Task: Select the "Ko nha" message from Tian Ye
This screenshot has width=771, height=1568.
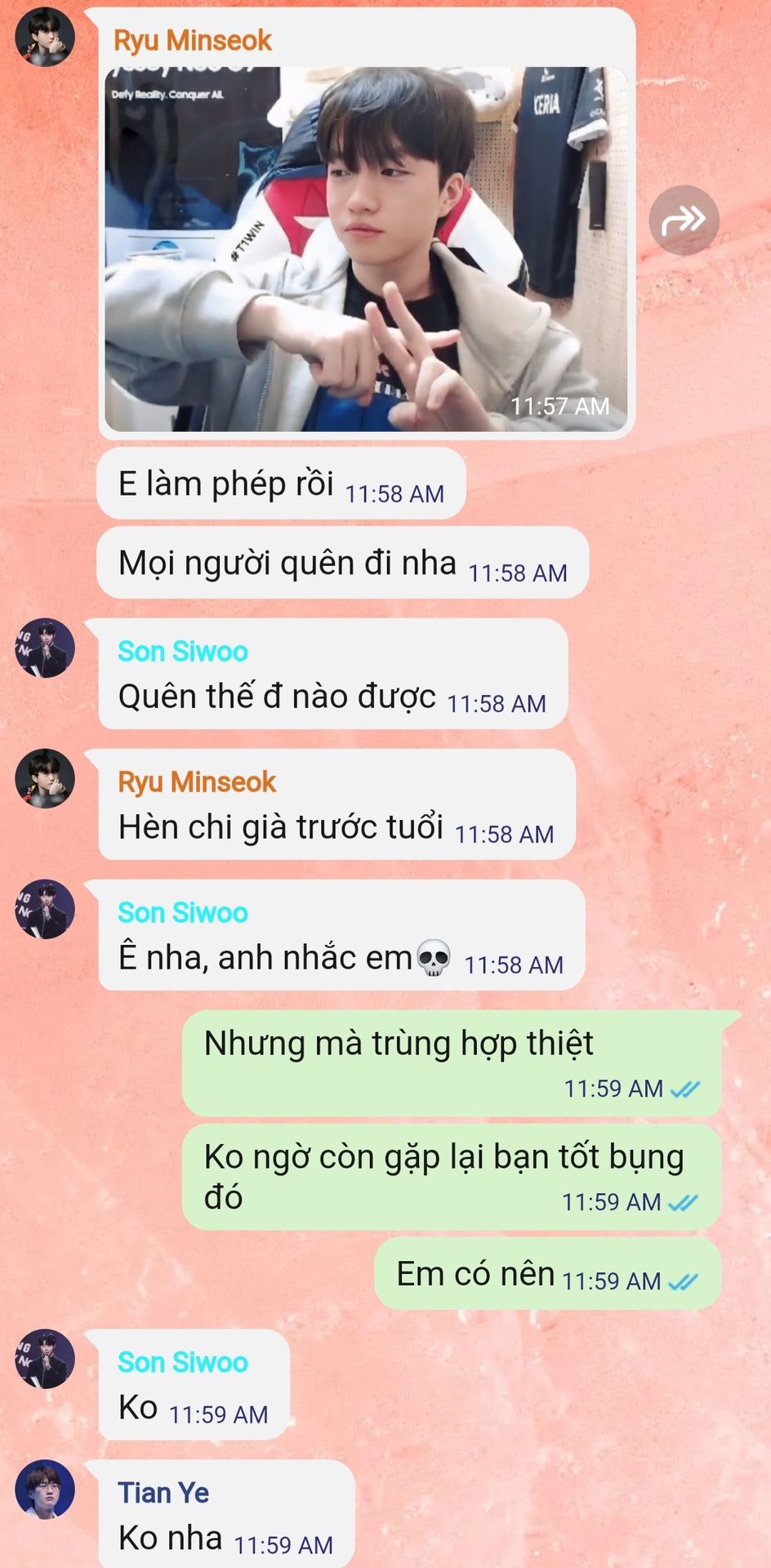Action: (x=227, y=1512)
